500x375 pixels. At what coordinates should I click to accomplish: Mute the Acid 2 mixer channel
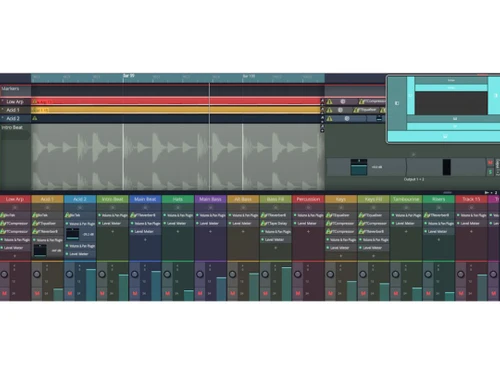click(x=70, y=293)
